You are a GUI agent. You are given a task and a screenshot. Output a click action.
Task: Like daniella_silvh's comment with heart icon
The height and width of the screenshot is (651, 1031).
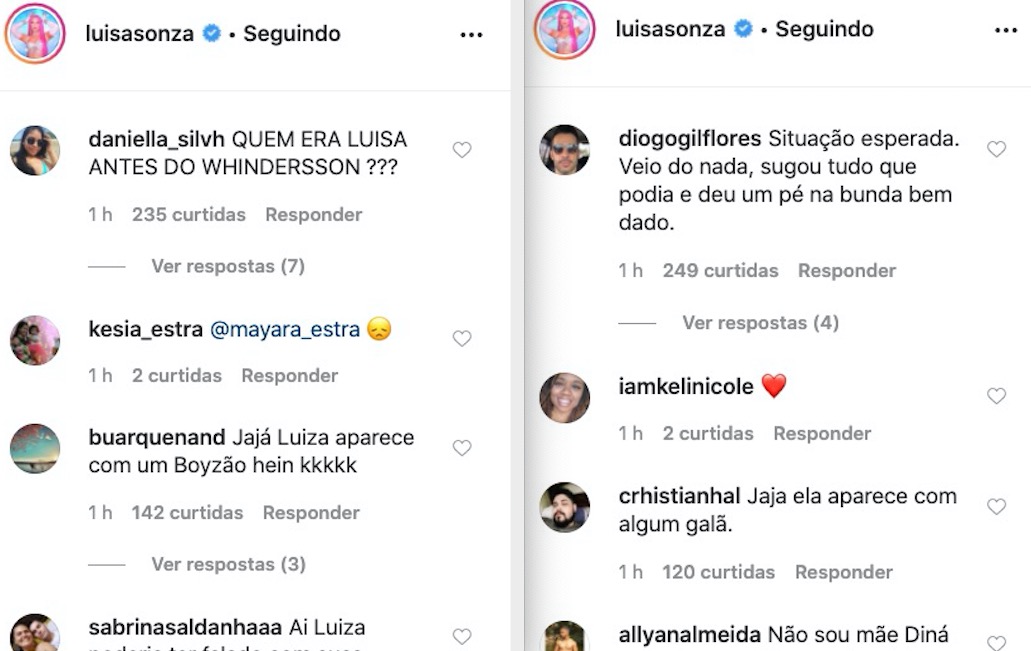click(x=461, y=150)
